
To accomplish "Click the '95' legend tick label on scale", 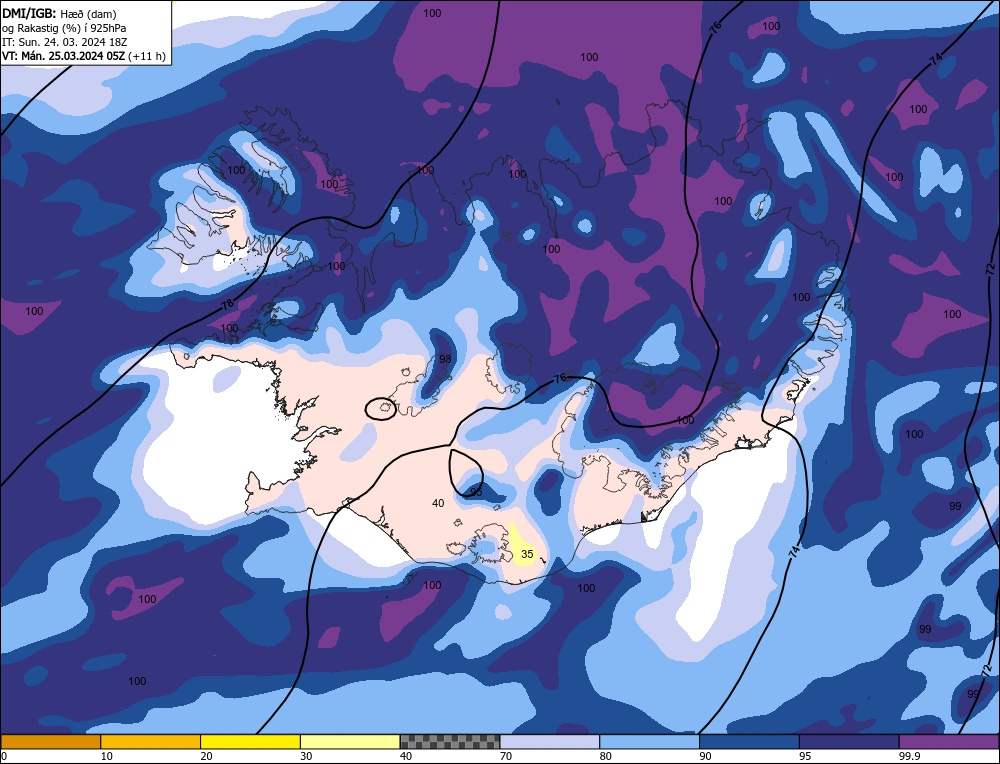I will pyautogui.click(x=805, y=756).
